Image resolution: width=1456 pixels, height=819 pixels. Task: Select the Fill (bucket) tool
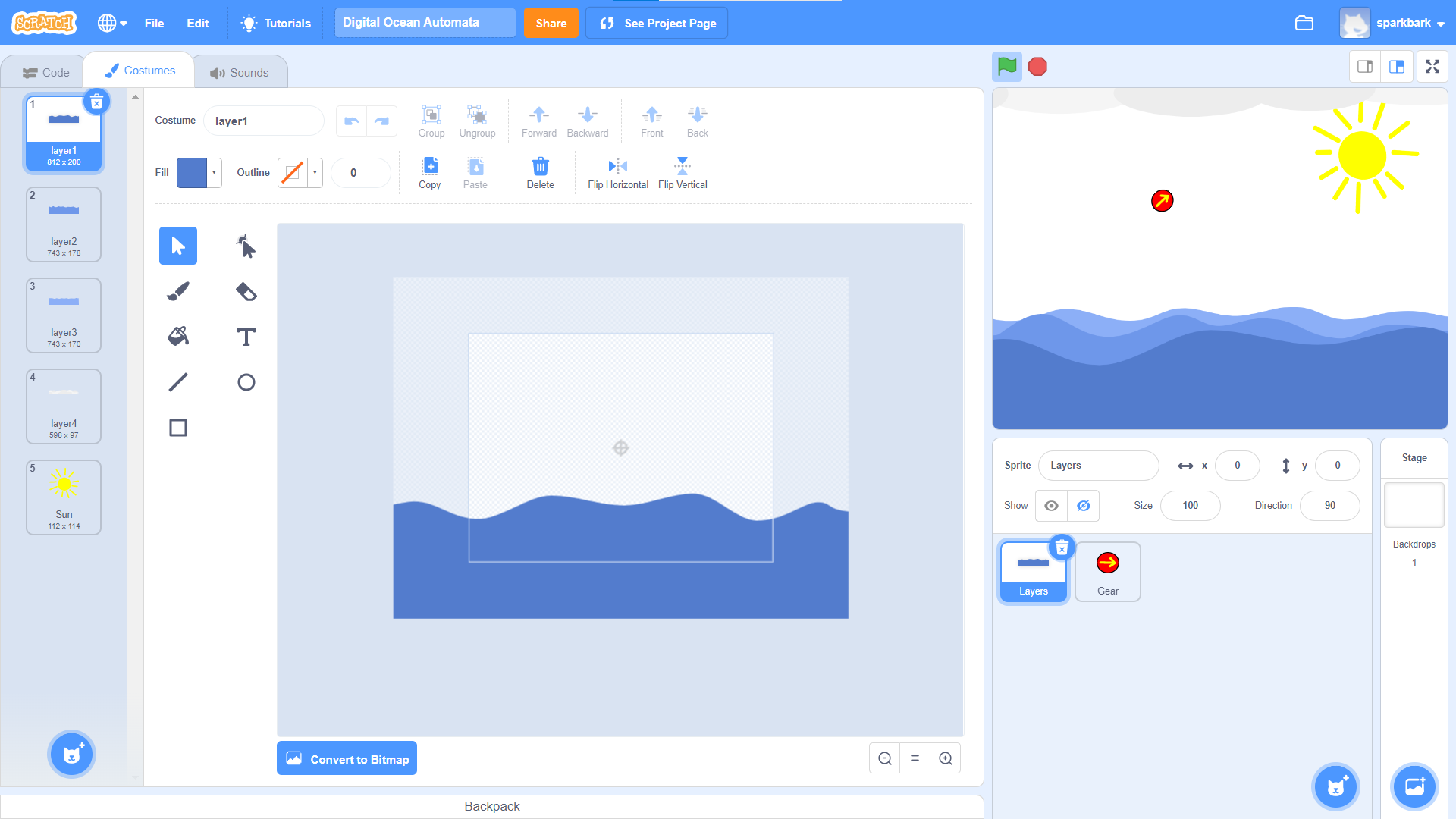178,336
